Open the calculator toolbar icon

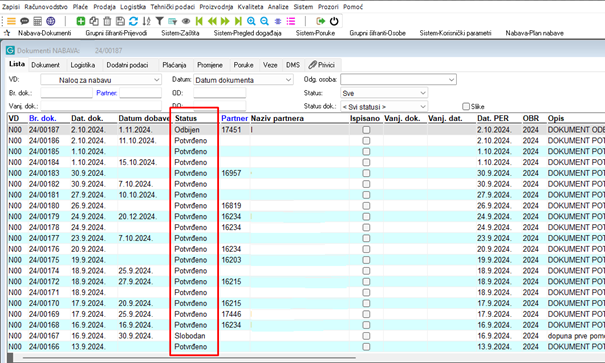[x=37, y=21]
